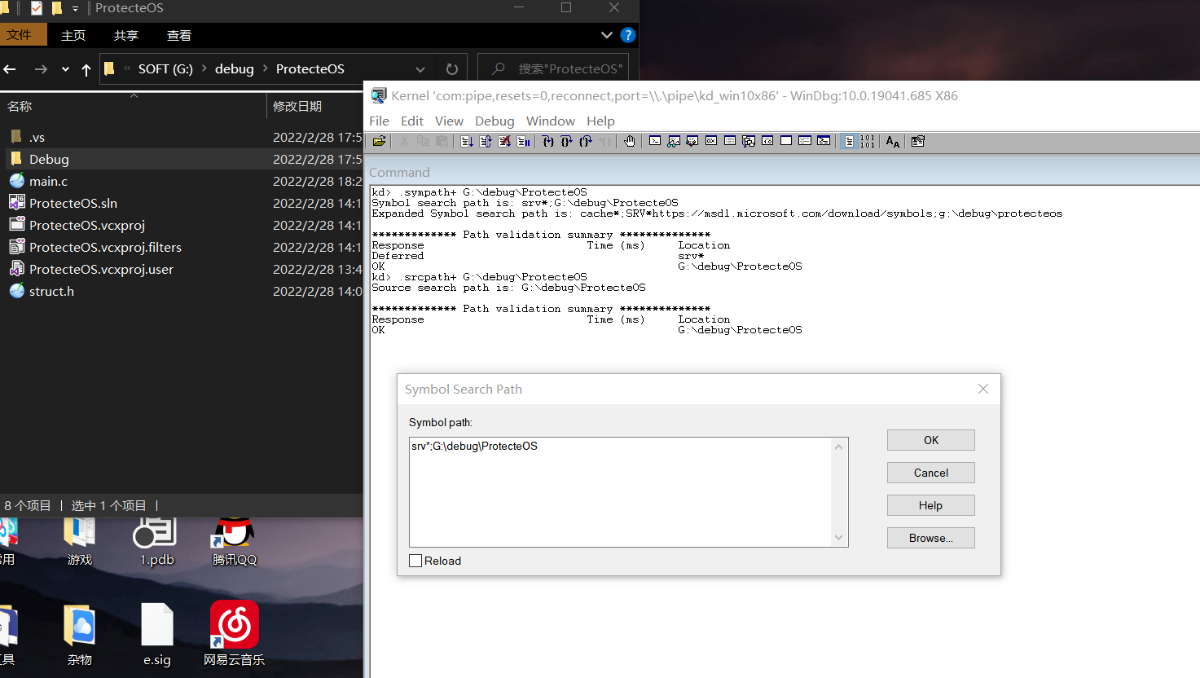
Task: Open the Disassembly window toolbar icon
Action: pyautogui.click(x=767, y=141)
